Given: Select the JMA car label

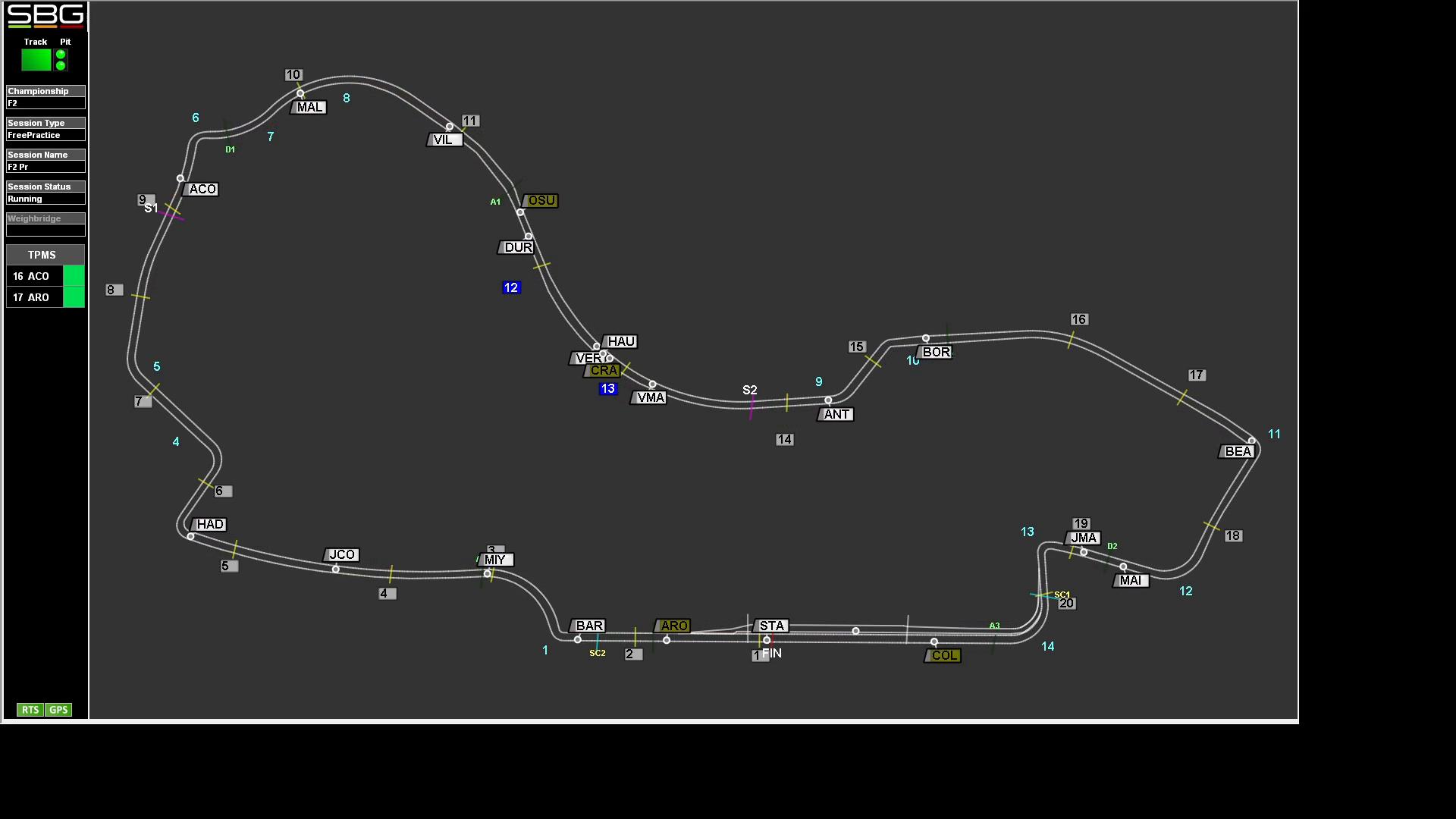Looking at the screenshot, I should point(1083,538).
